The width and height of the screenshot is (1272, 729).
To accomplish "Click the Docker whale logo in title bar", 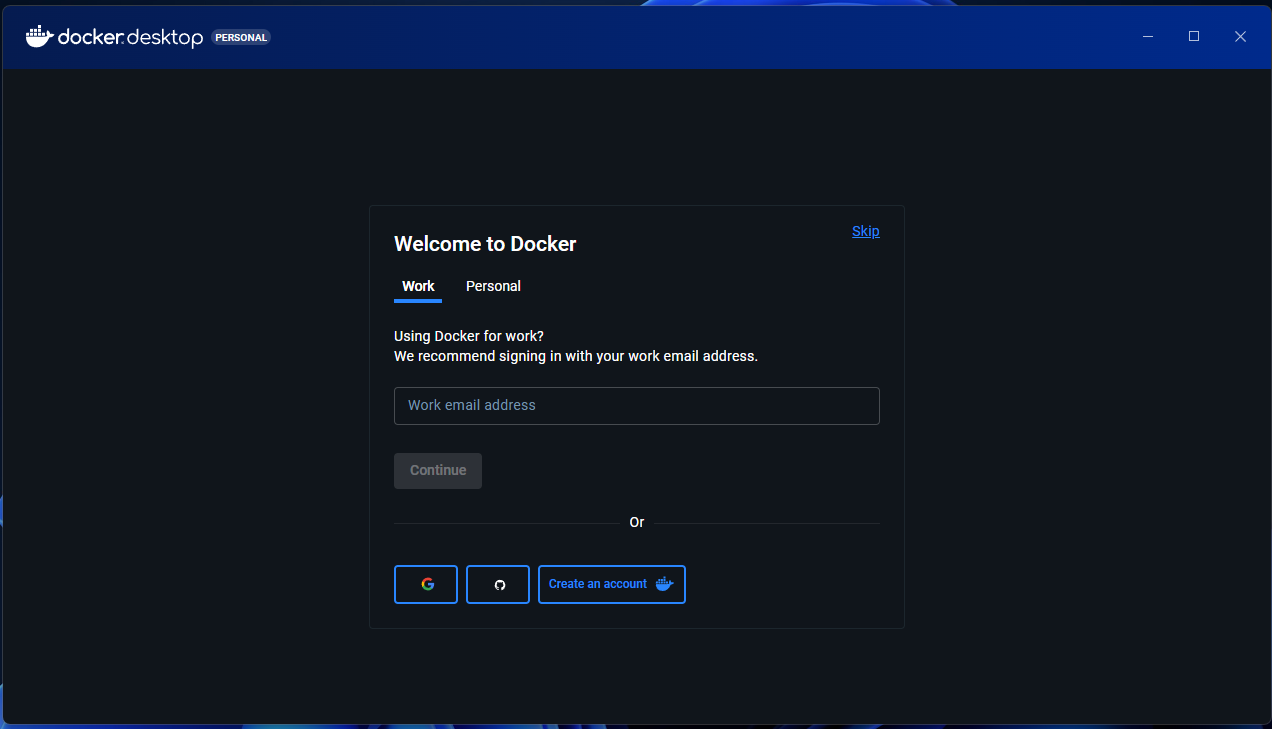I will [x=39, y=37].
